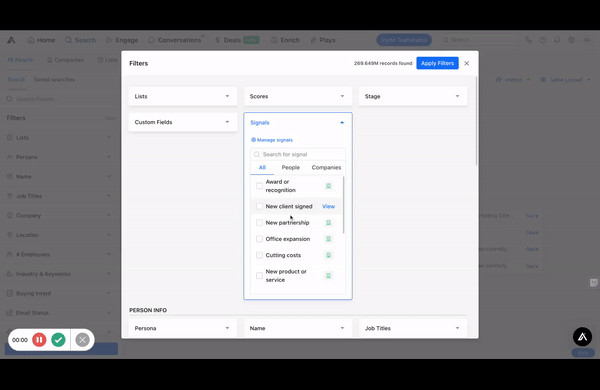Close the Filters dialog
Viewport: 600px width, 390px height.
(466, 63)
